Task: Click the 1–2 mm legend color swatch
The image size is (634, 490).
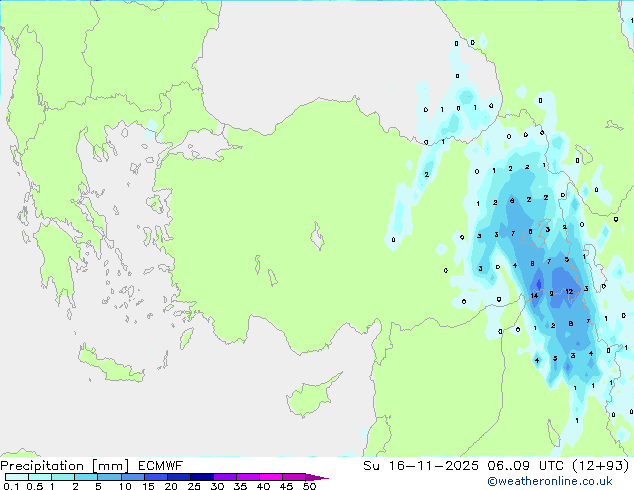Action: 63,477
